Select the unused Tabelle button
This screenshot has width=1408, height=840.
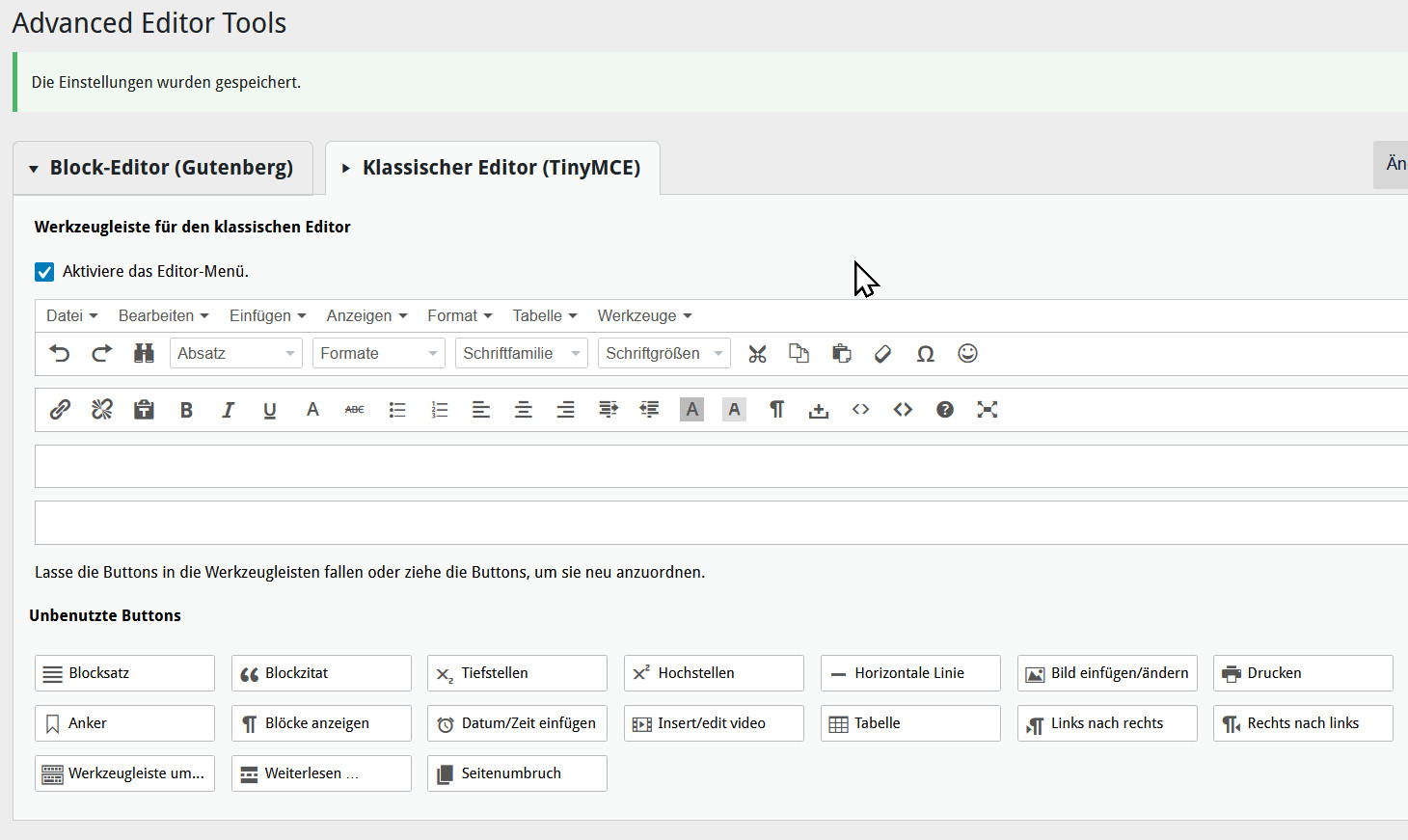pyautogui.click(x=910, y=723)
